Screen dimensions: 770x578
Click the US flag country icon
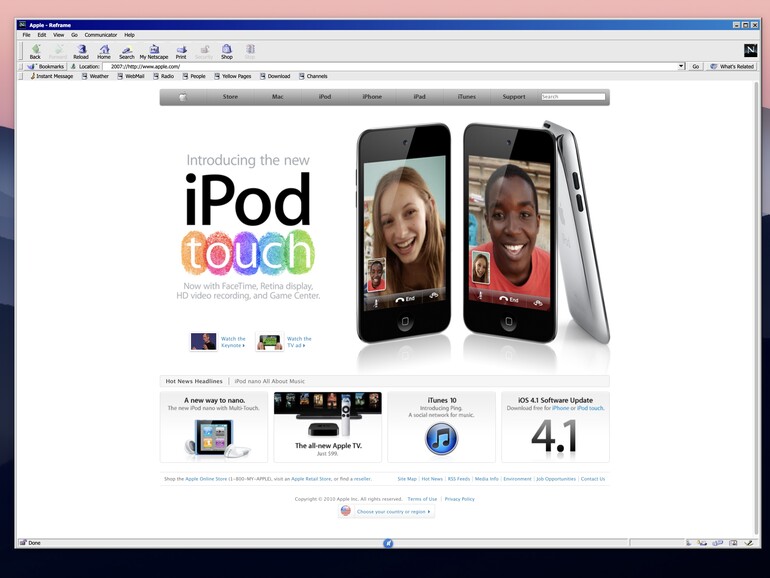[x=346, y=511]
